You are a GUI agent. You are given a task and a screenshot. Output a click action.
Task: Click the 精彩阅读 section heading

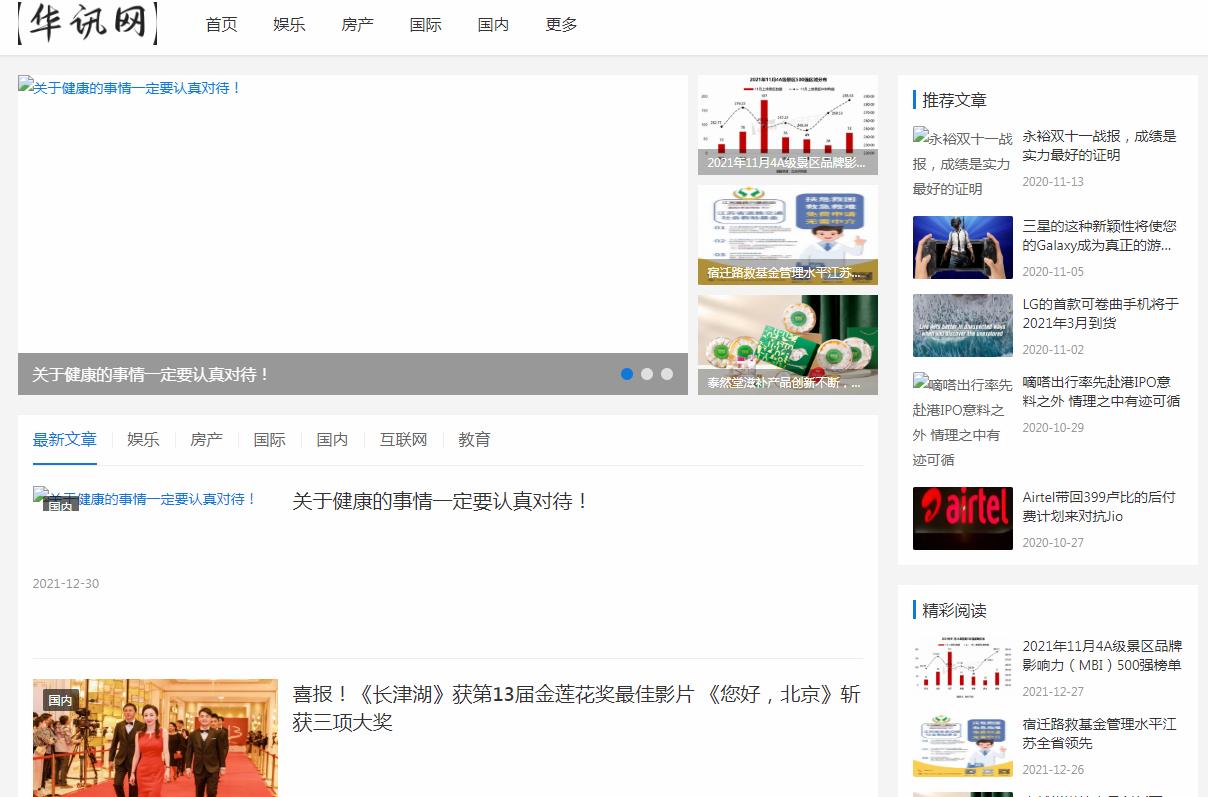click(x=955, y=610)
